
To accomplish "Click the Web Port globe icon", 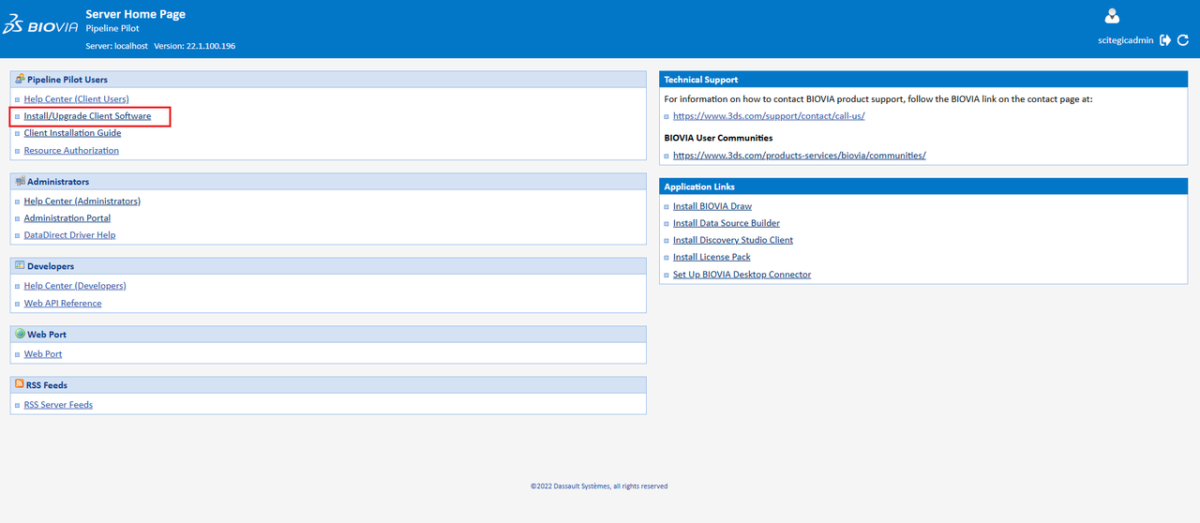I will [20, 334].
